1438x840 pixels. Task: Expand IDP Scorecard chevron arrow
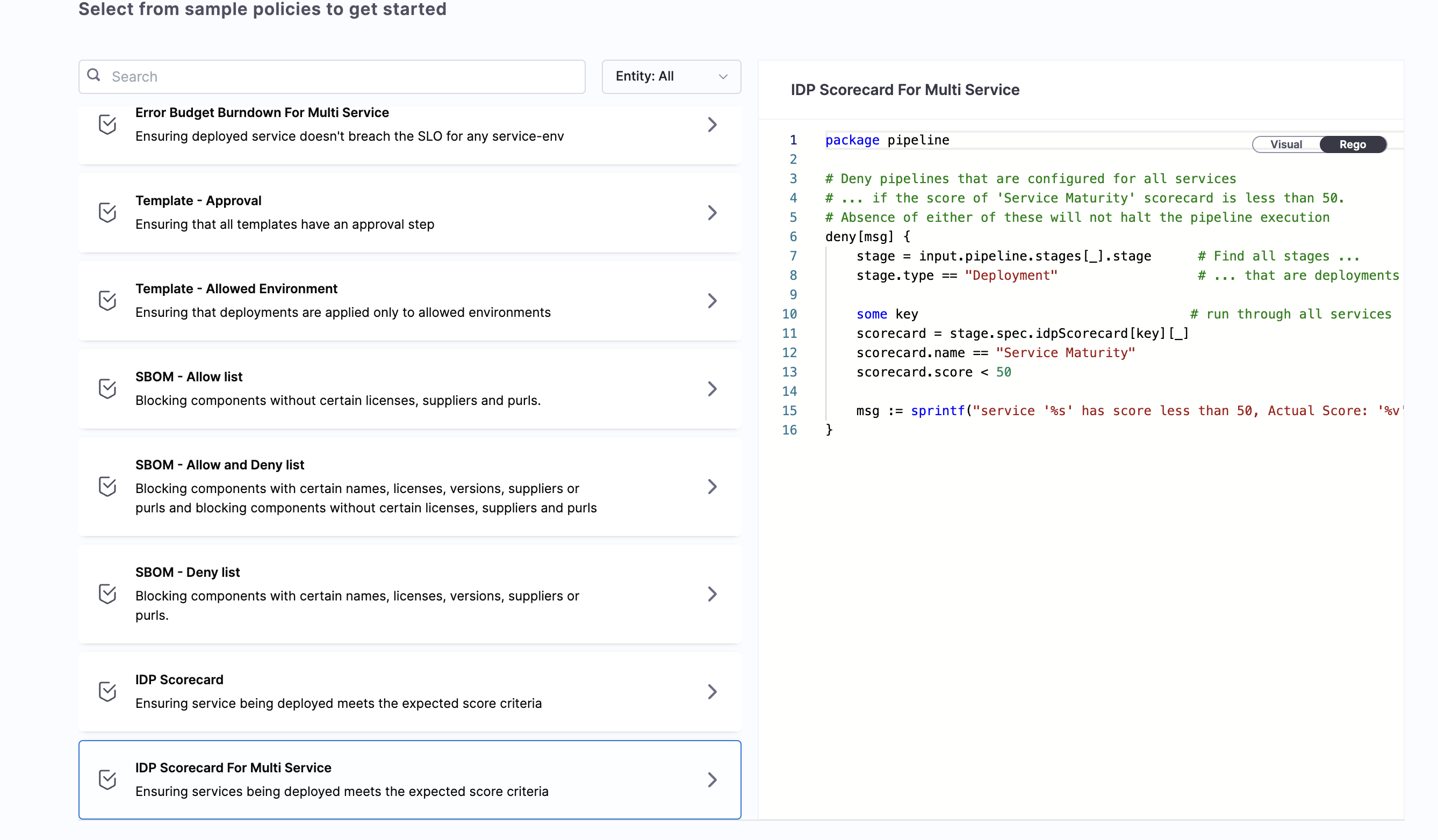(711, 692)
